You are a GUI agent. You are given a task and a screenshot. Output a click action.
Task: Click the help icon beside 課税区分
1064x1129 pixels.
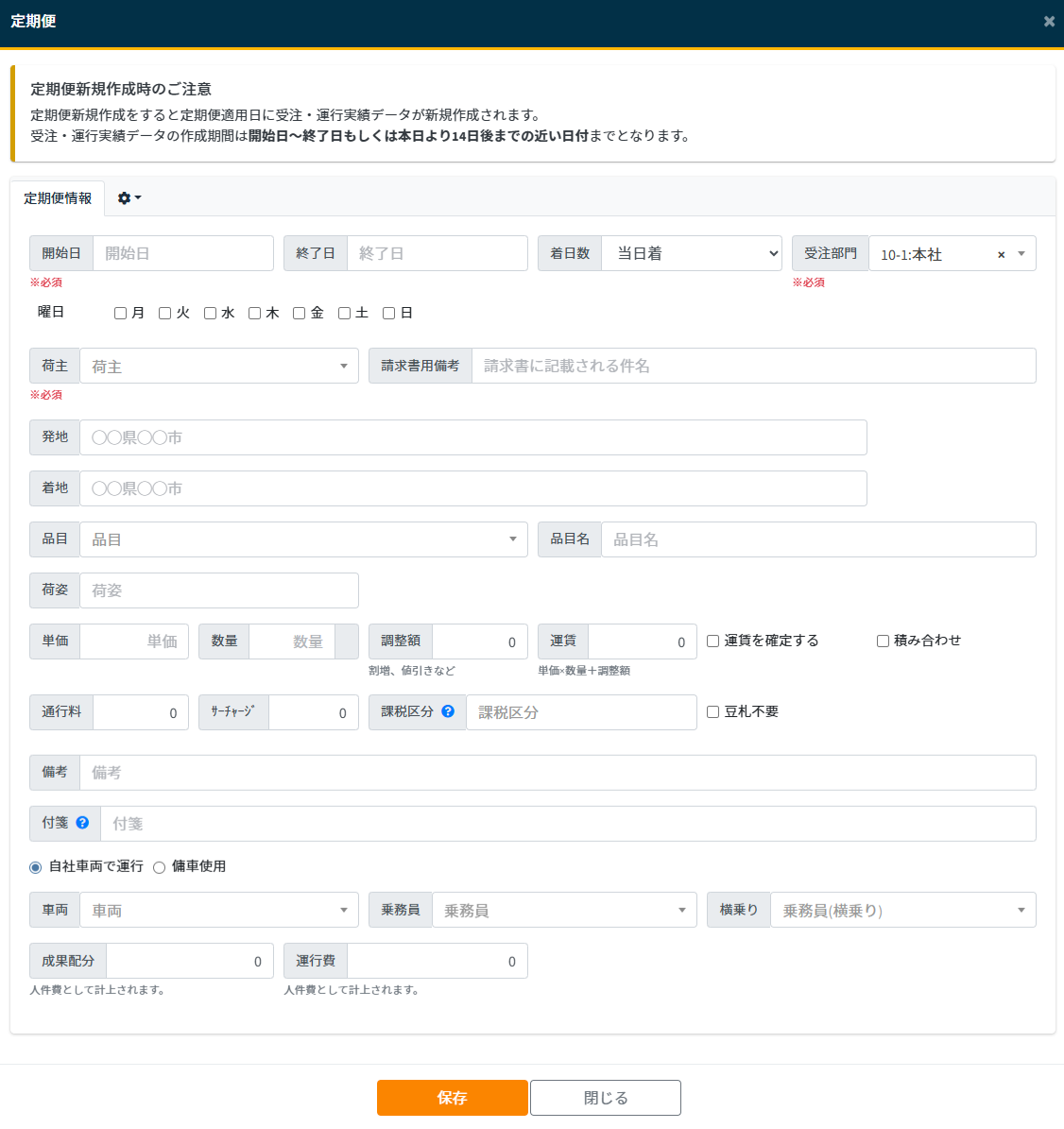[448, 711]
